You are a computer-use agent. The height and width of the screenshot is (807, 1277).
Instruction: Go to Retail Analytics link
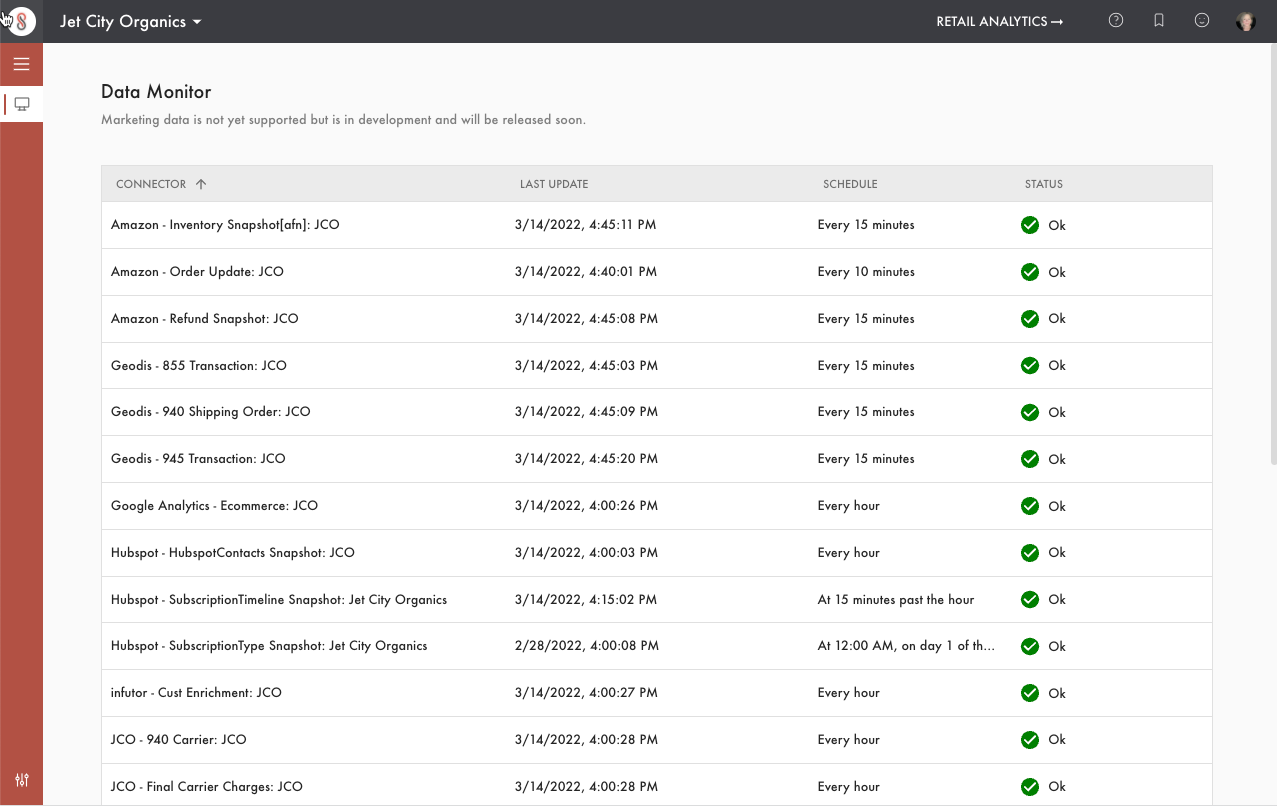coord(999,21)
